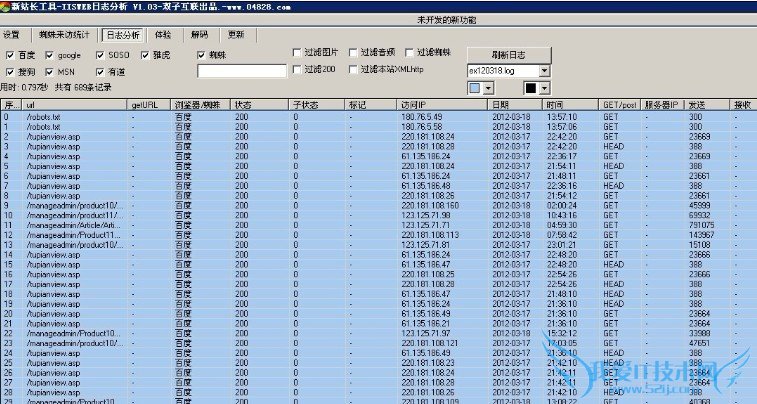Select the IP cell 123.125.71.97
This screenshot has height=404, width=757.
click(426, 334)
